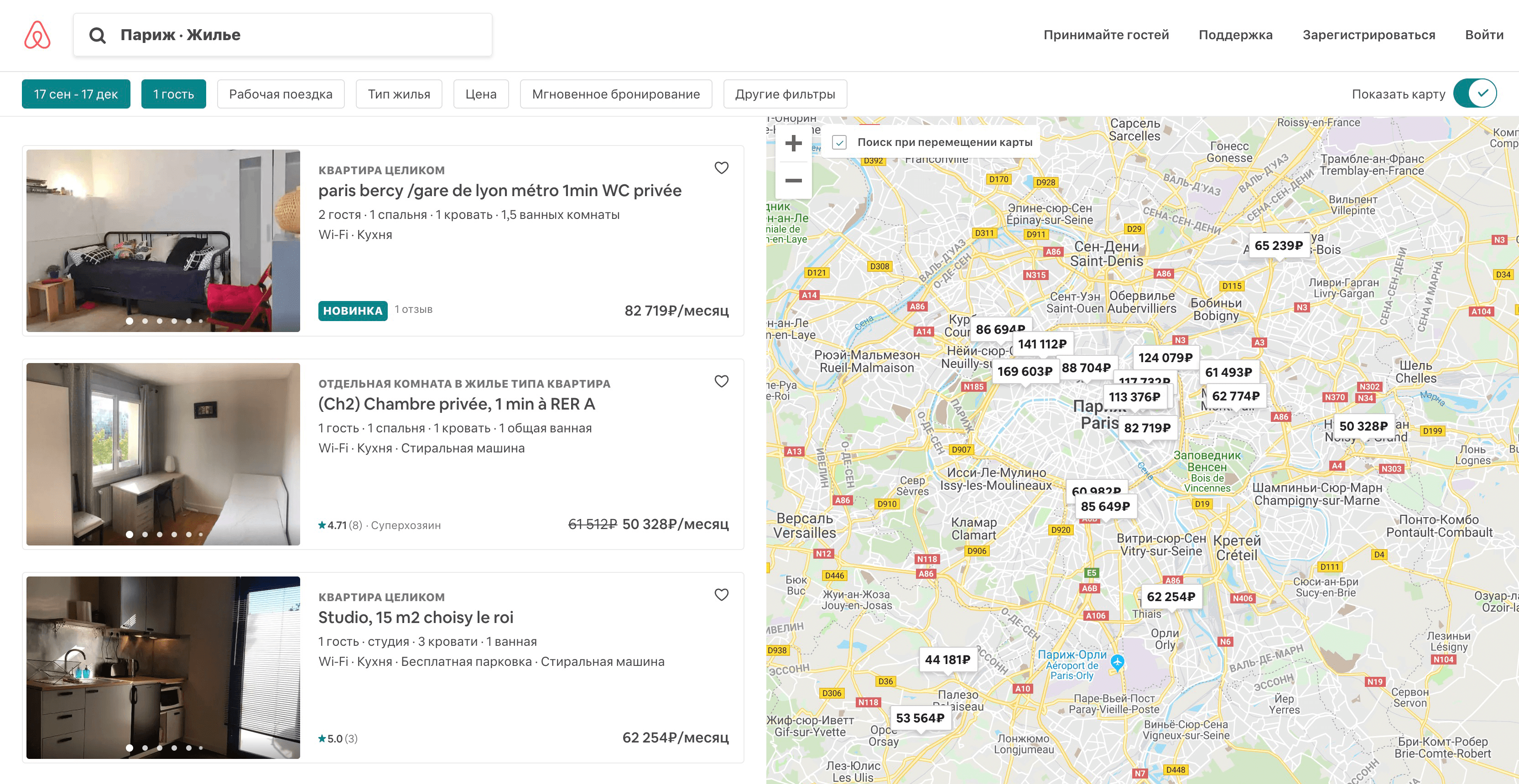1519x784 pixels.
Task: Toggle the Рабочая поездка filter
Action: point(281,94)
